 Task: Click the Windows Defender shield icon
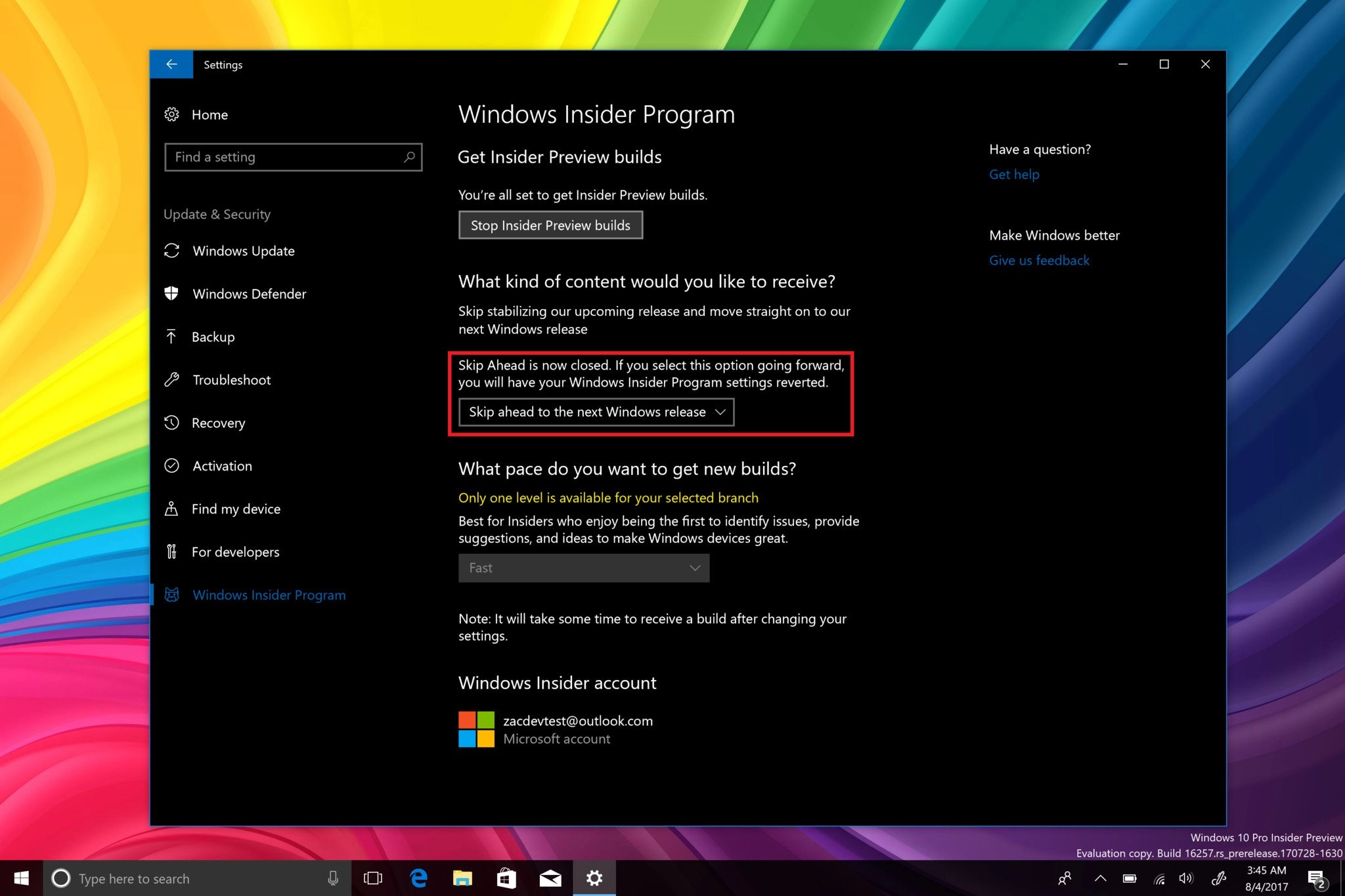coord(171,293)
